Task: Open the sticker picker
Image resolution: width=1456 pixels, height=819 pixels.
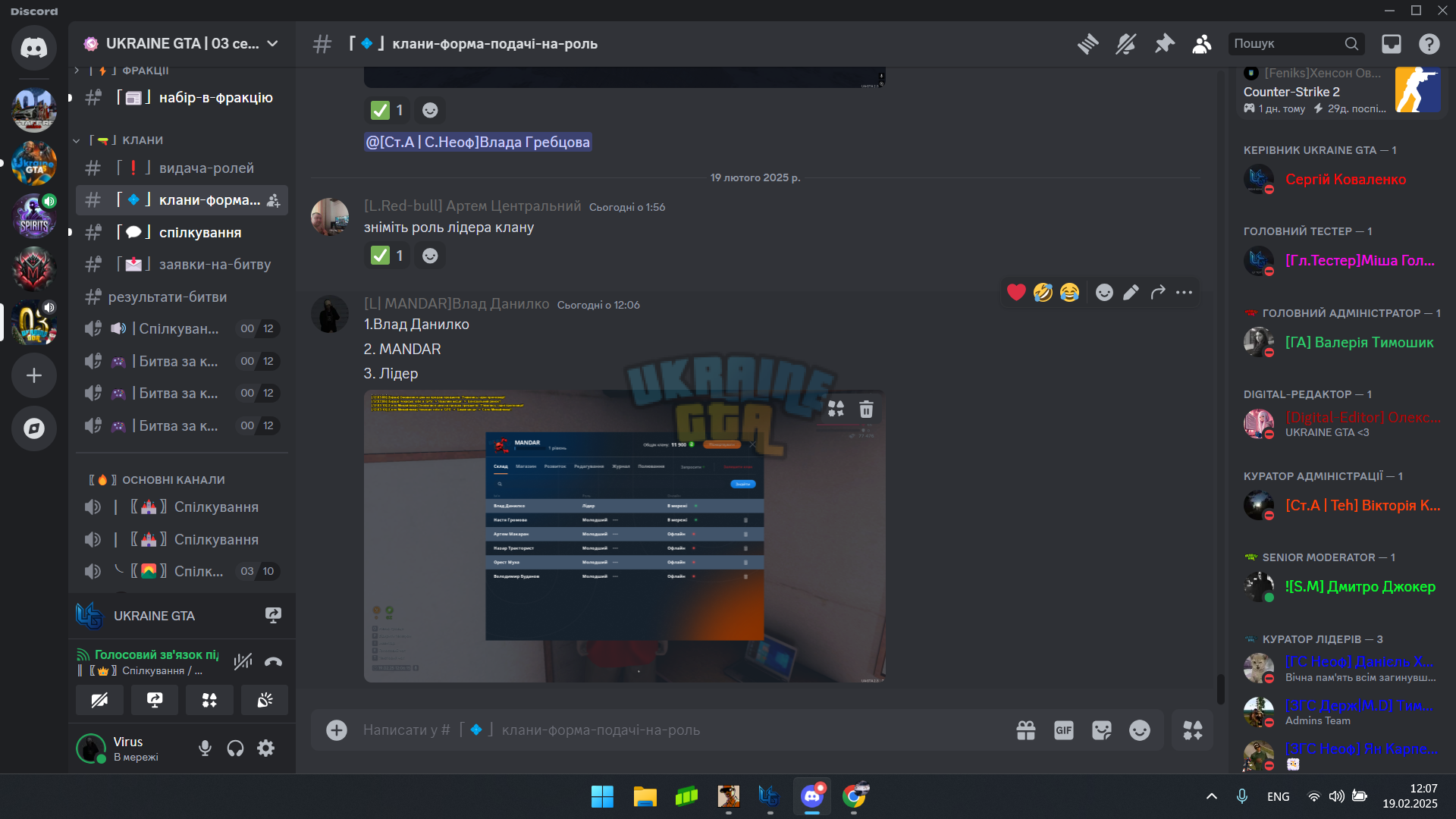Action: 1102,730
